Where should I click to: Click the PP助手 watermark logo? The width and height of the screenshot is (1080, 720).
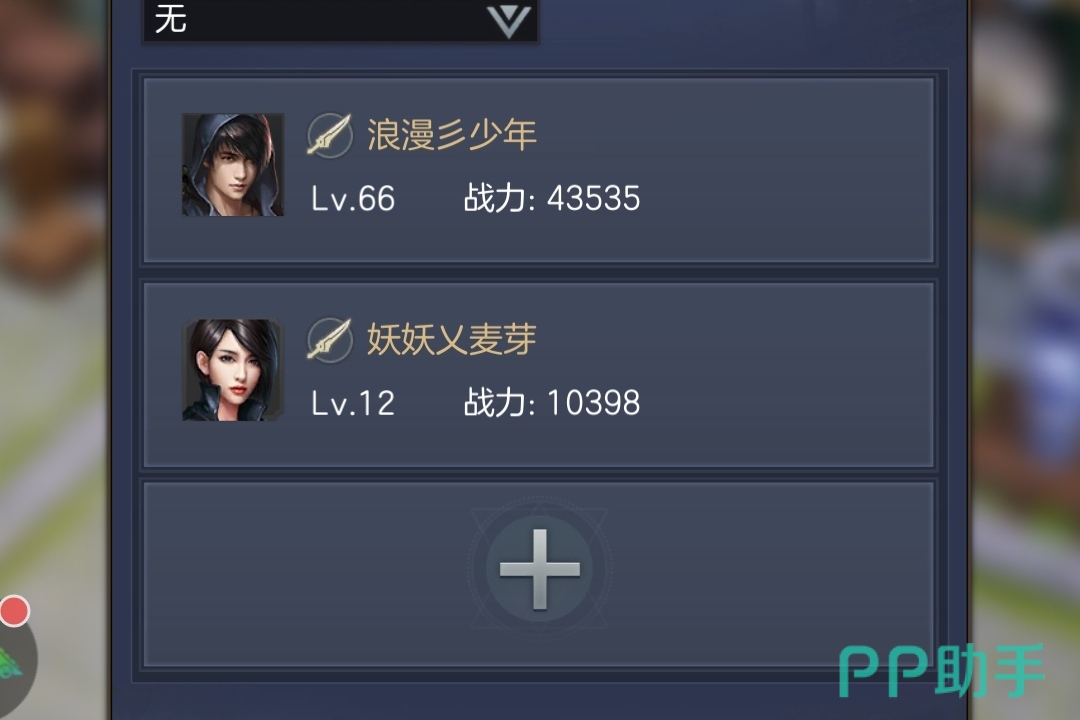(x=942, y=671)
